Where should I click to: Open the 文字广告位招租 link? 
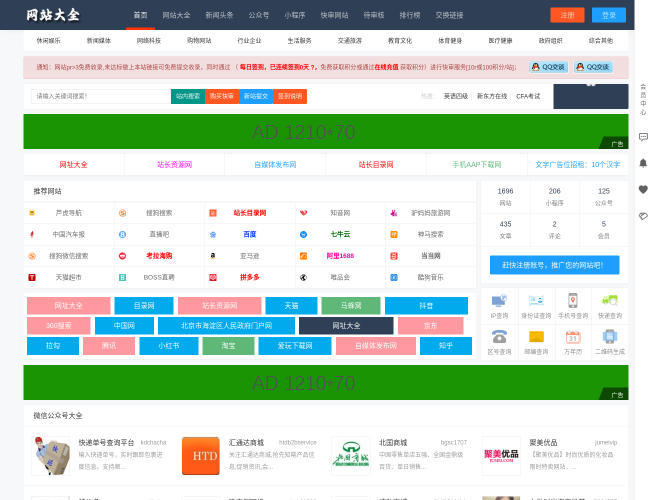pos(577,165)
